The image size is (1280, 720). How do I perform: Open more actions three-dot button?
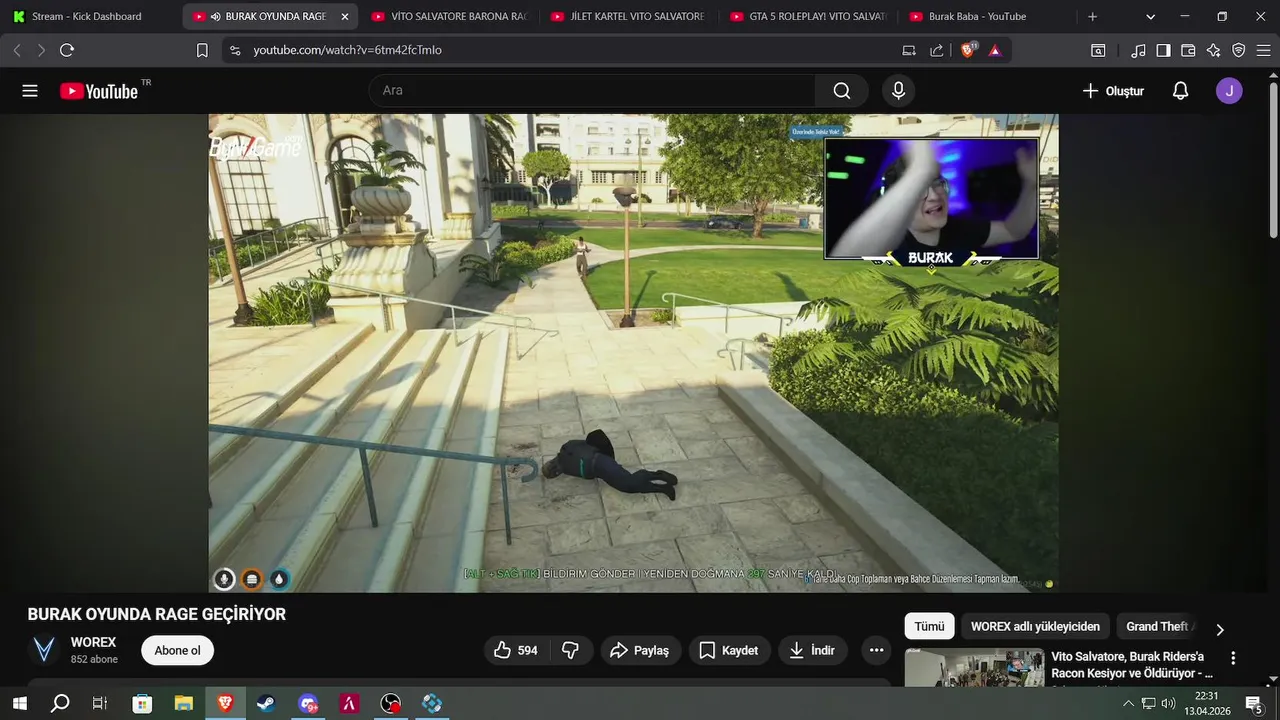(876, 650)
